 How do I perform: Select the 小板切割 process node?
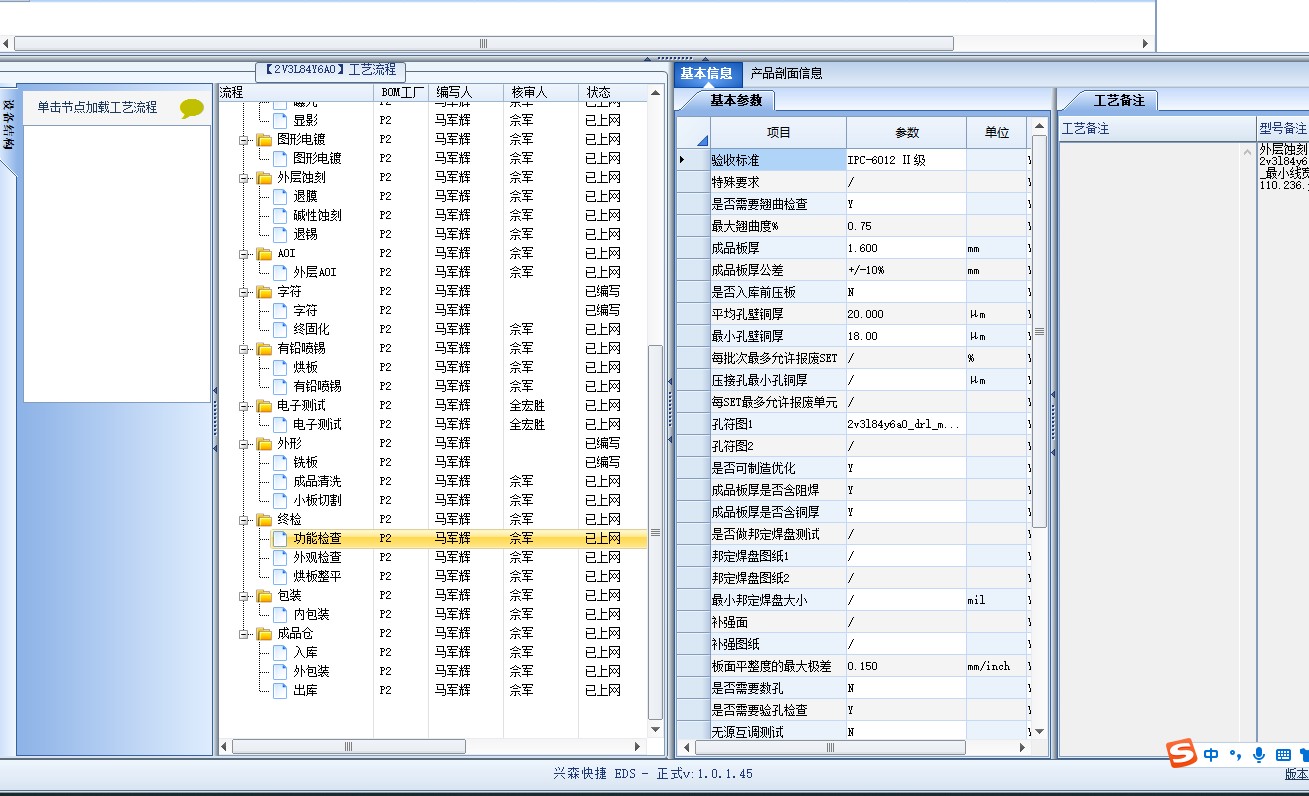click(x=317, y=500)
